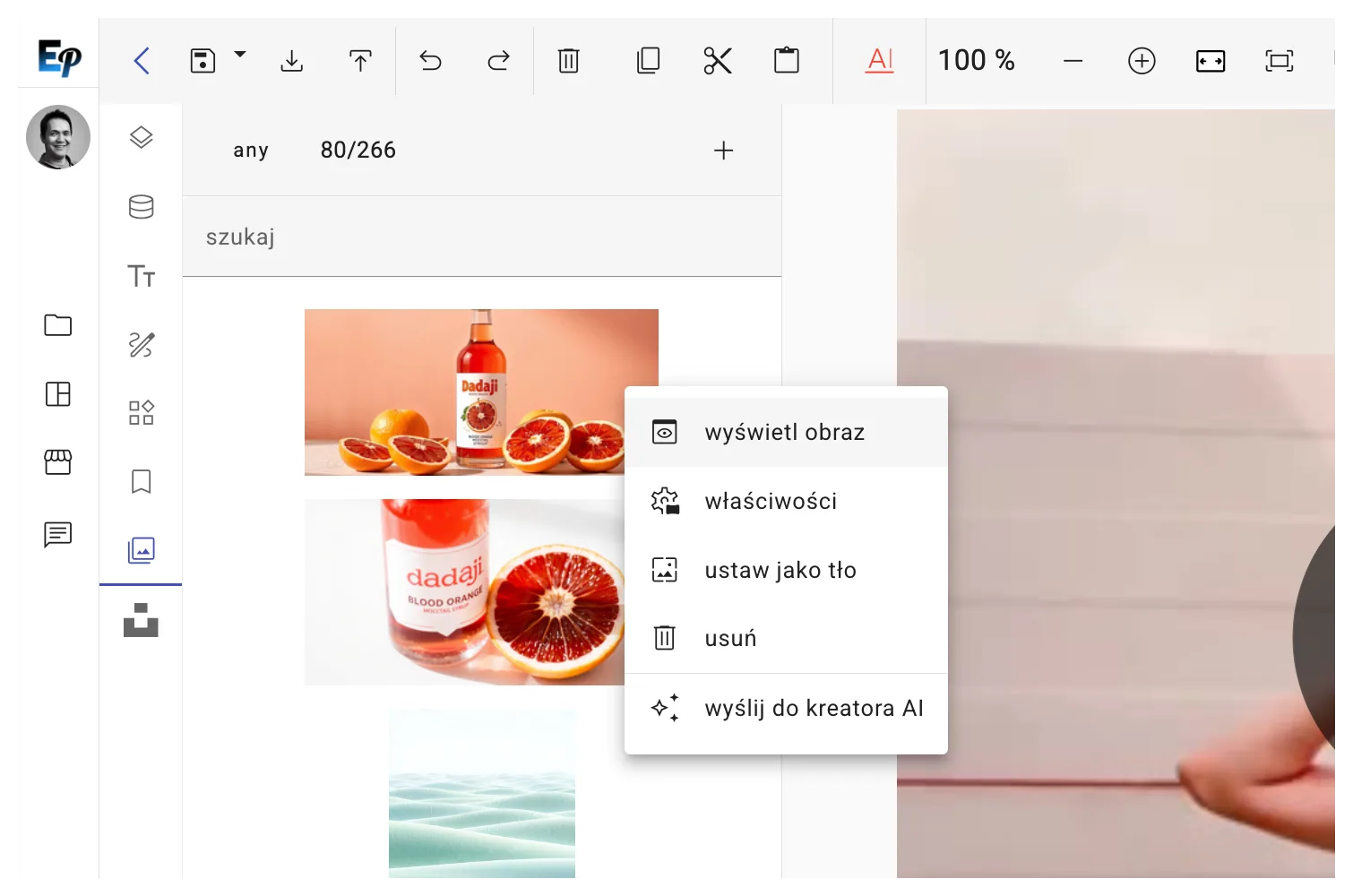Viewport: 1353px width, 896px height.
Task: Open the user profile avatar
Action: click(58, 137)
